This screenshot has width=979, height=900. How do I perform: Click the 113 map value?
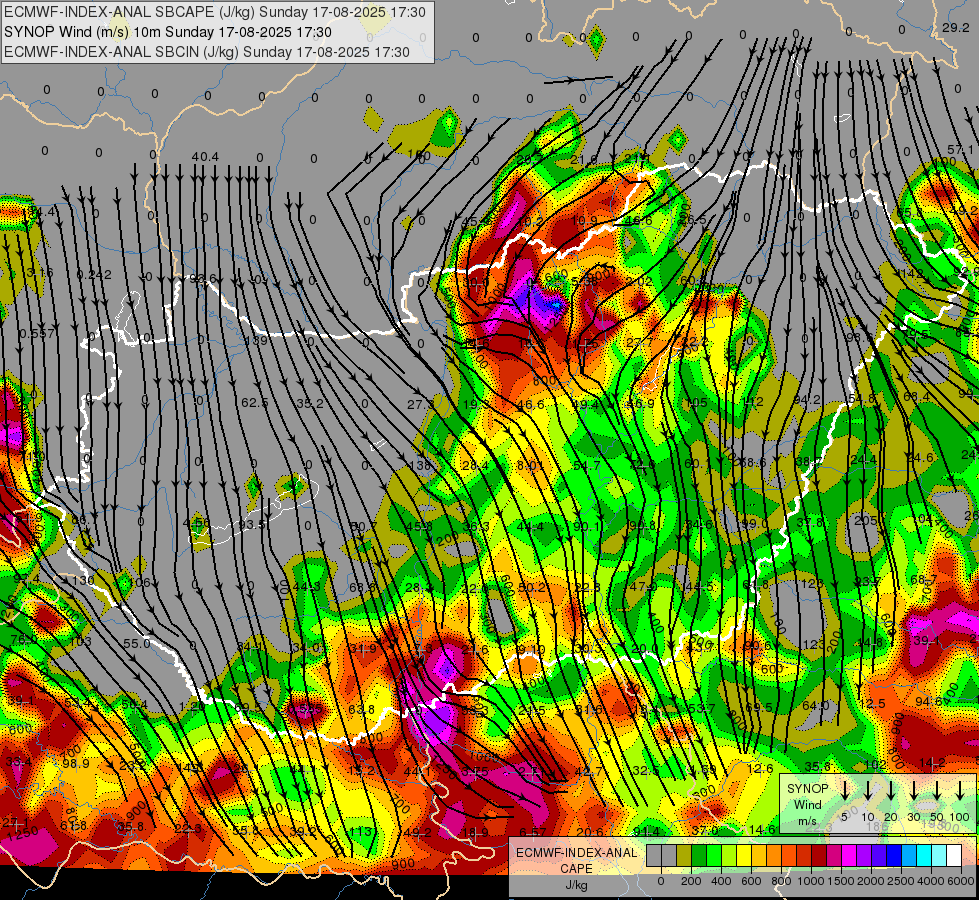pyautogui.click(x=362, y=832)
